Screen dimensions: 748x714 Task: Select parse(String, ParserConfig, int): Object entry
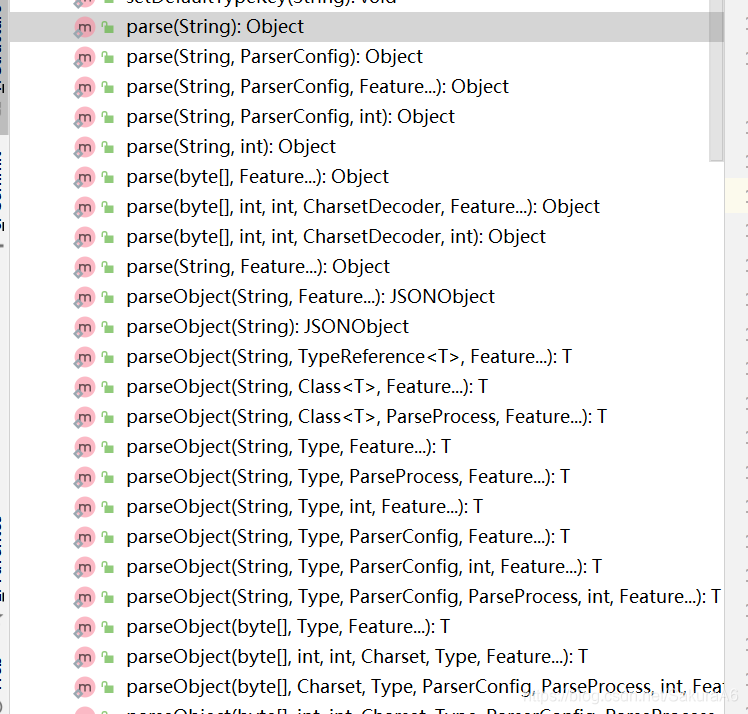[x=291, y=117]
